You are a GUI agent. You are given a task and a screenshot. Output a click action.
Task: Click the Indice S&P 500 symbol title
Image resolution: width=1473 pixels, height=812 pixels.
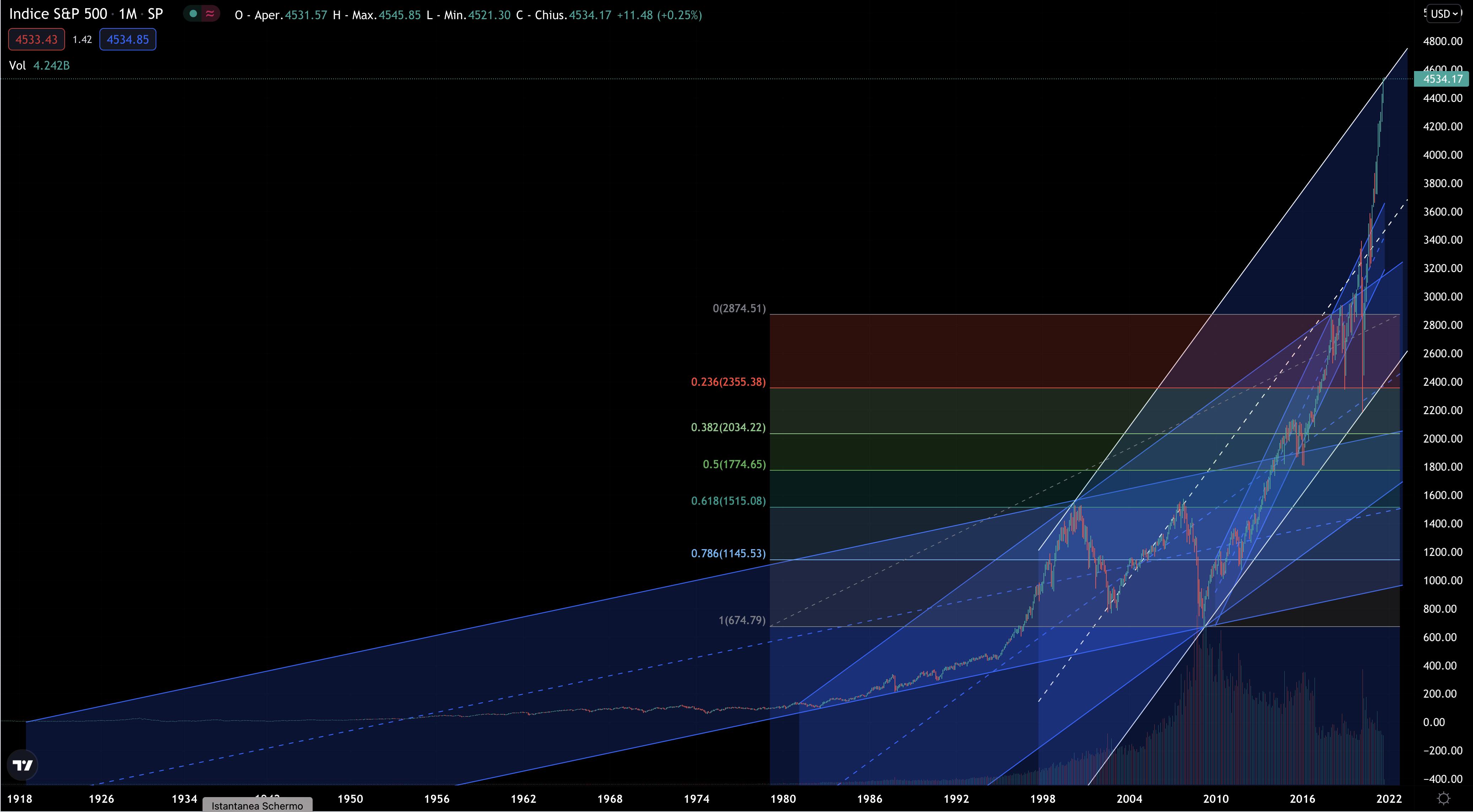click(58, 14)
